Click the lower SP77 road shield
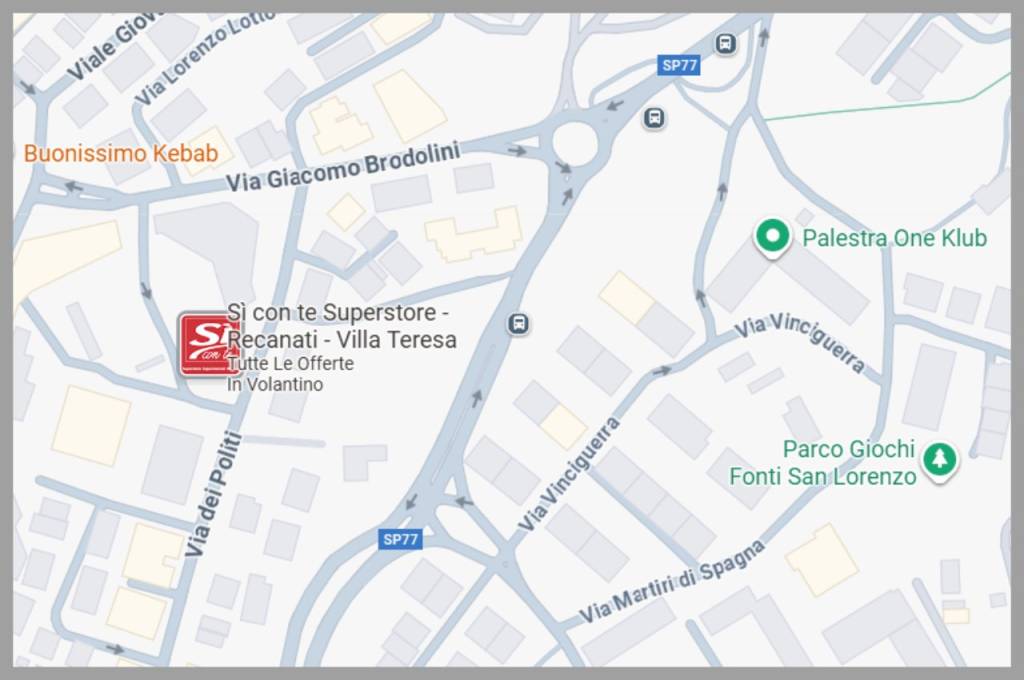The image size is (1024, 680). 400,539
